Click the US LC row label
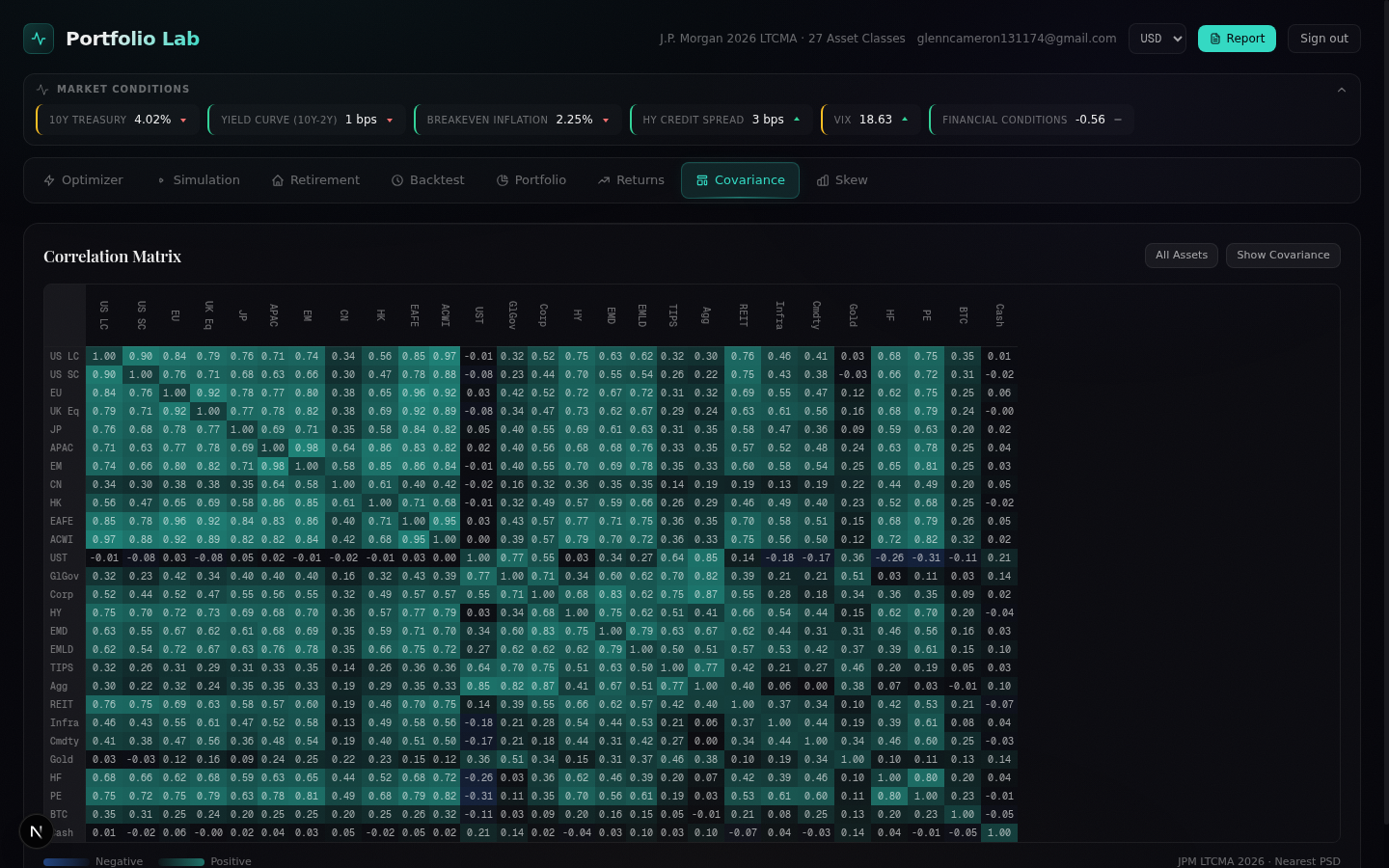This screenshot has width=1389, height=868. click(x=65, y=357)
